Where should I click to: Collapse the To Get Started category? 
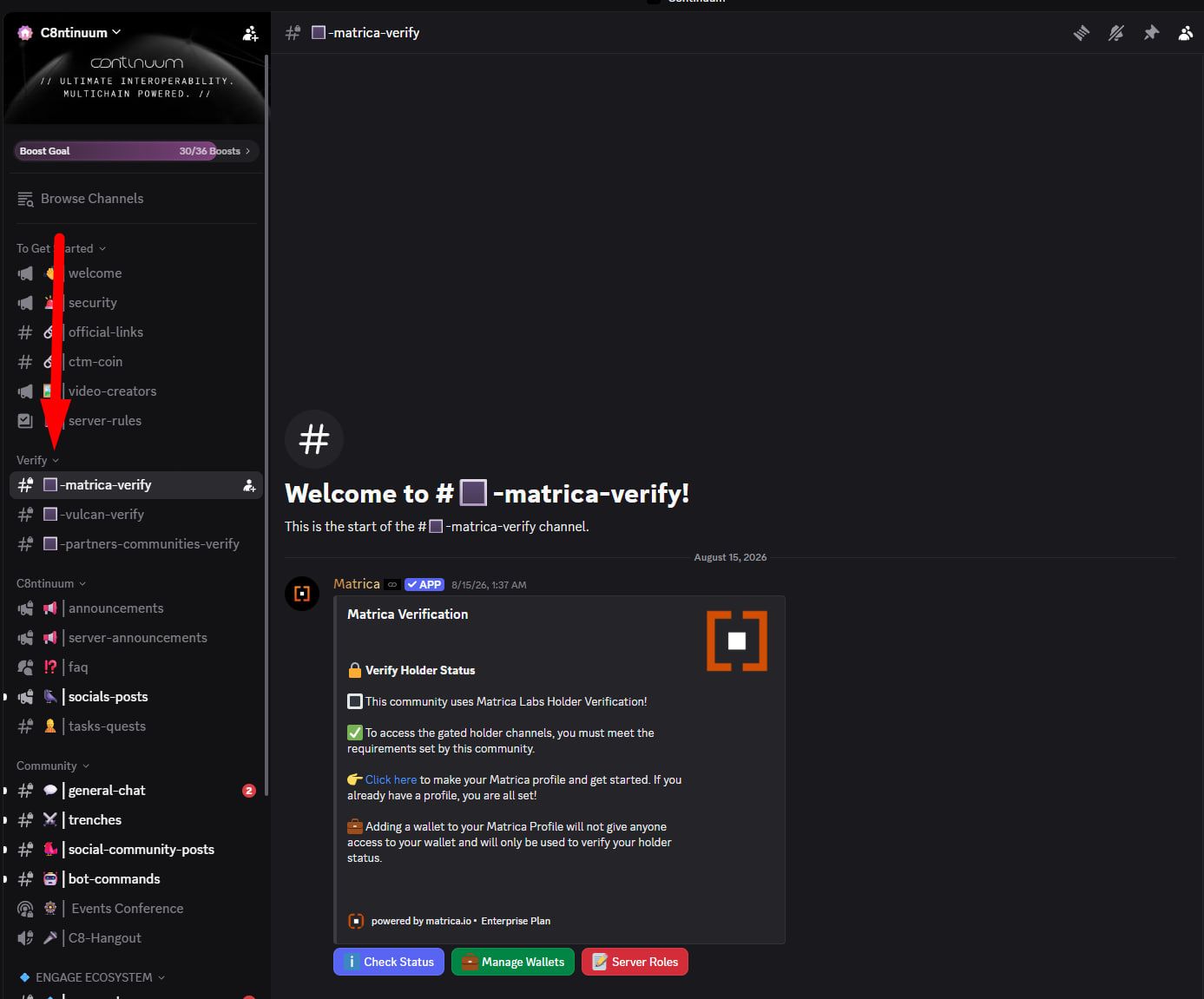[61, 248]
